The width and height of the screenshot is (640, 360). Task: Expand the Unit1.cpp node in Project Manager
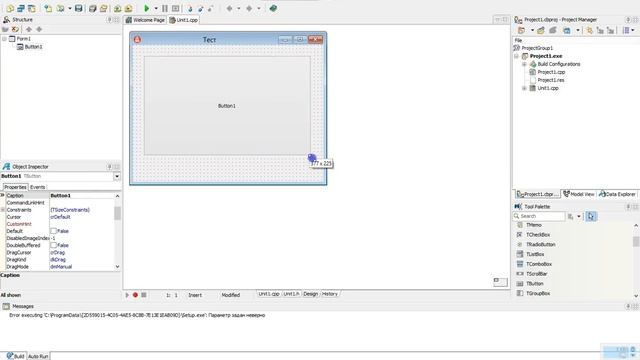pos(524,88)
